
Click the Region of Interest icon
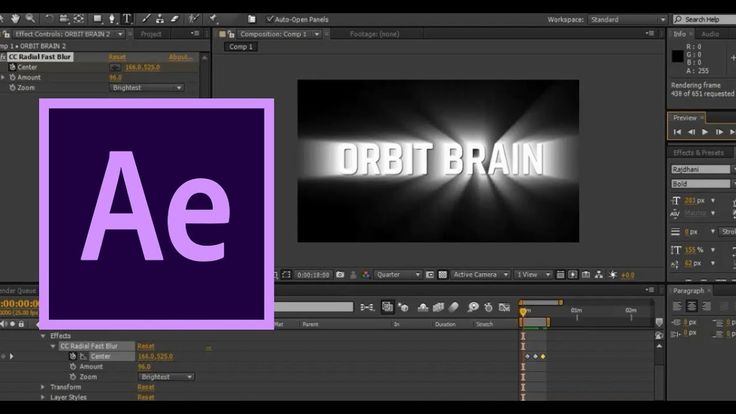click(x=429, y=275)
